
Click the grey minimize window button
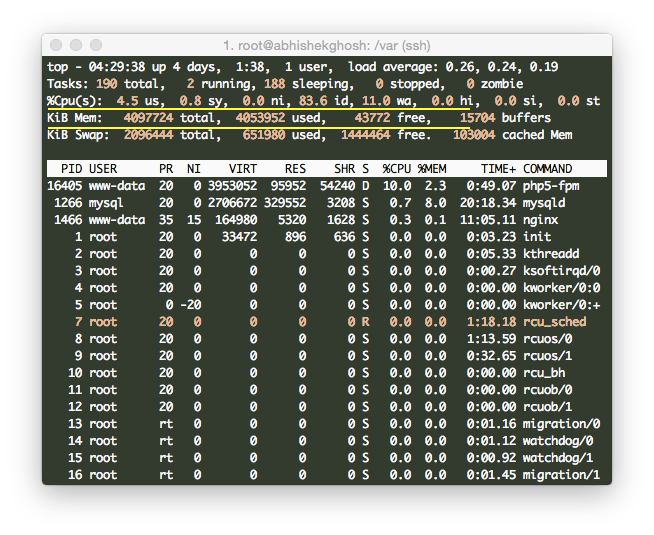76,45
